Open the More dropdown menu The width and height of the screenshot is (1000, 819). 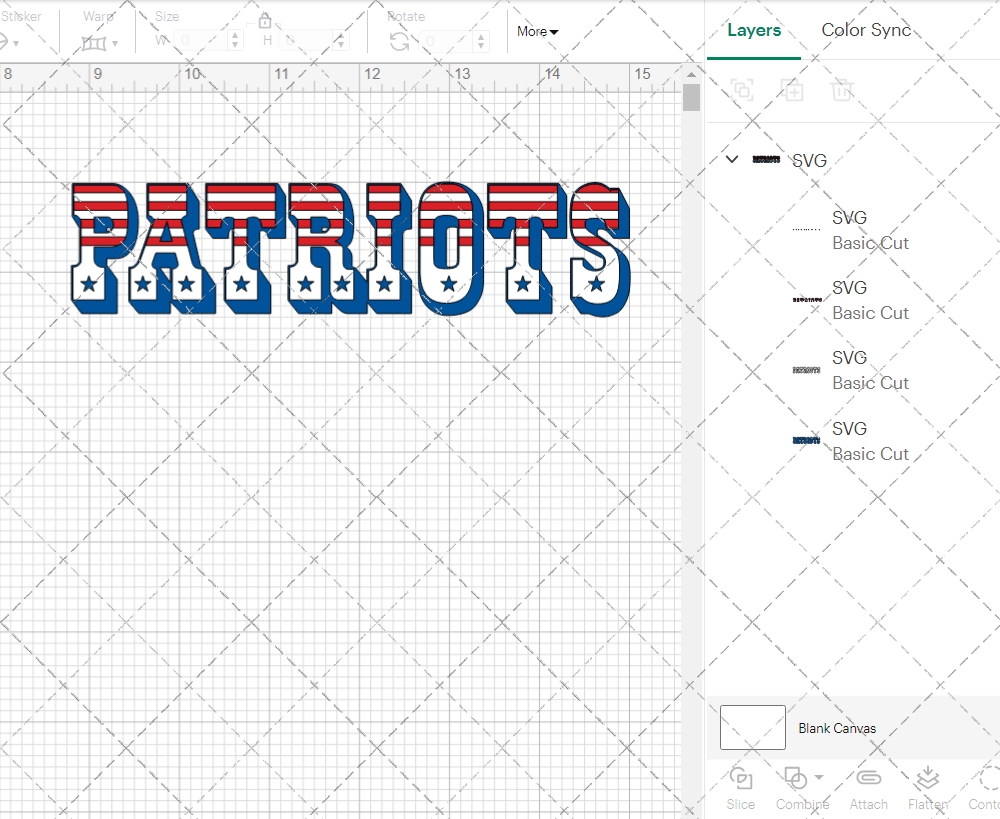click(x=537, y=31)
